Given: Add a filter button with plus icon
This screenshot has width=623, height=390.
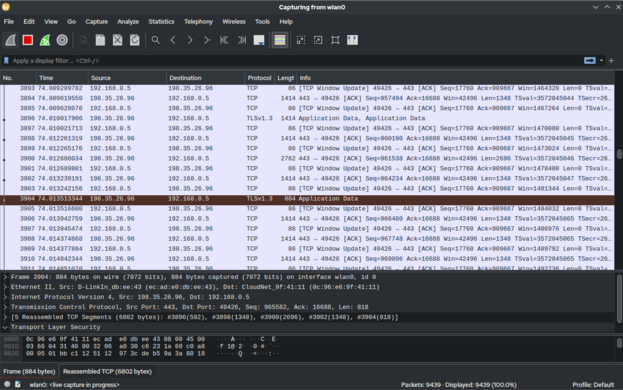Looking at the screenshot, I should pos(611,60).
